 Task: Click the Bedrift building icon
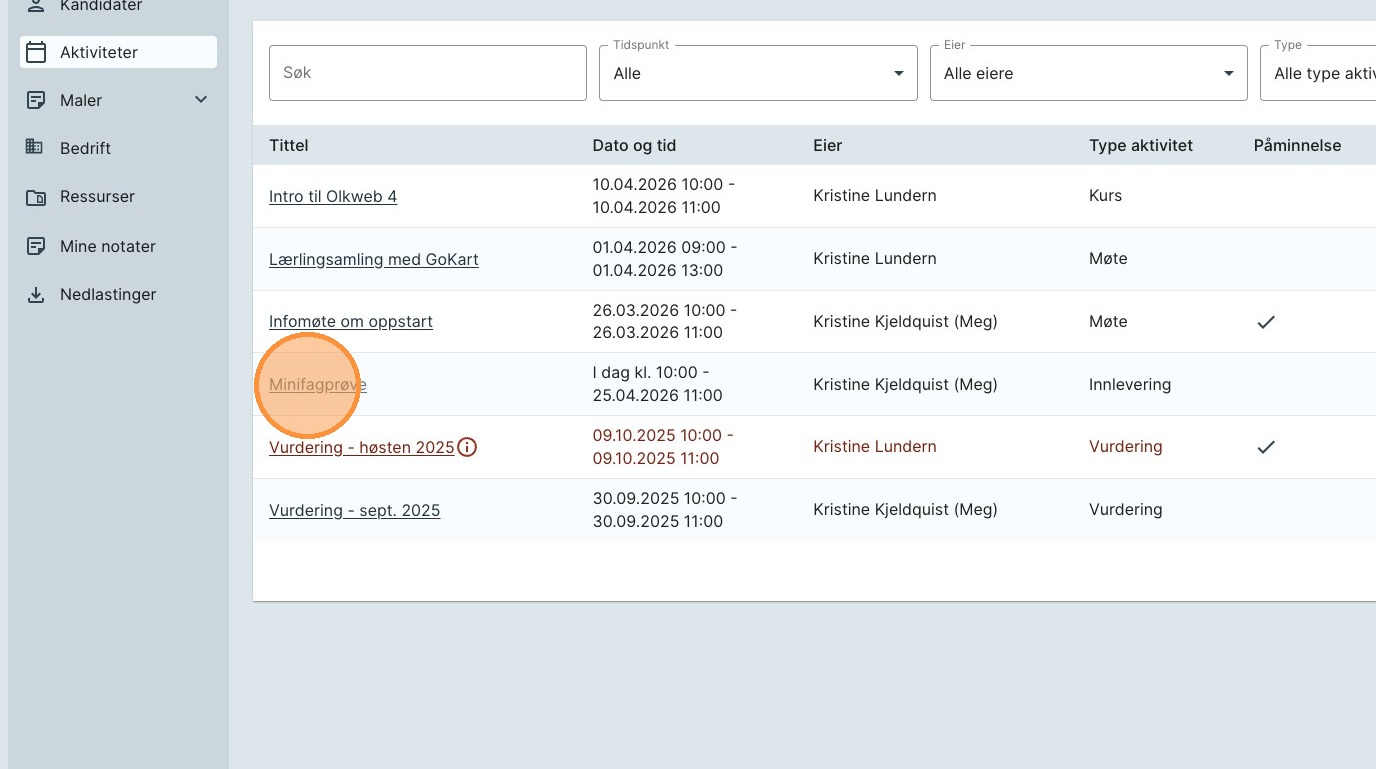(x=36, y=148)
